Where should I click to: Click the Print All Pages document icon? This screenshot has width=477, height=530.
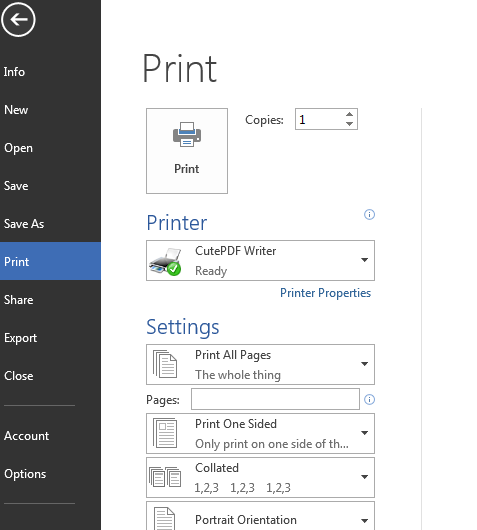point(165,364)
